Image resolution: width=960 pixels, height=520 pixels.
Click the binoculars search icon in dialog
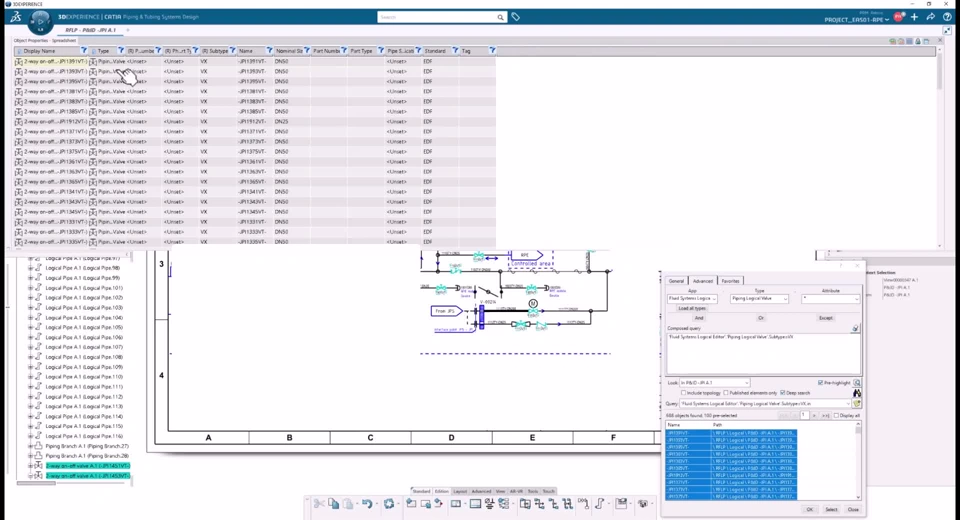coord(857,393)
